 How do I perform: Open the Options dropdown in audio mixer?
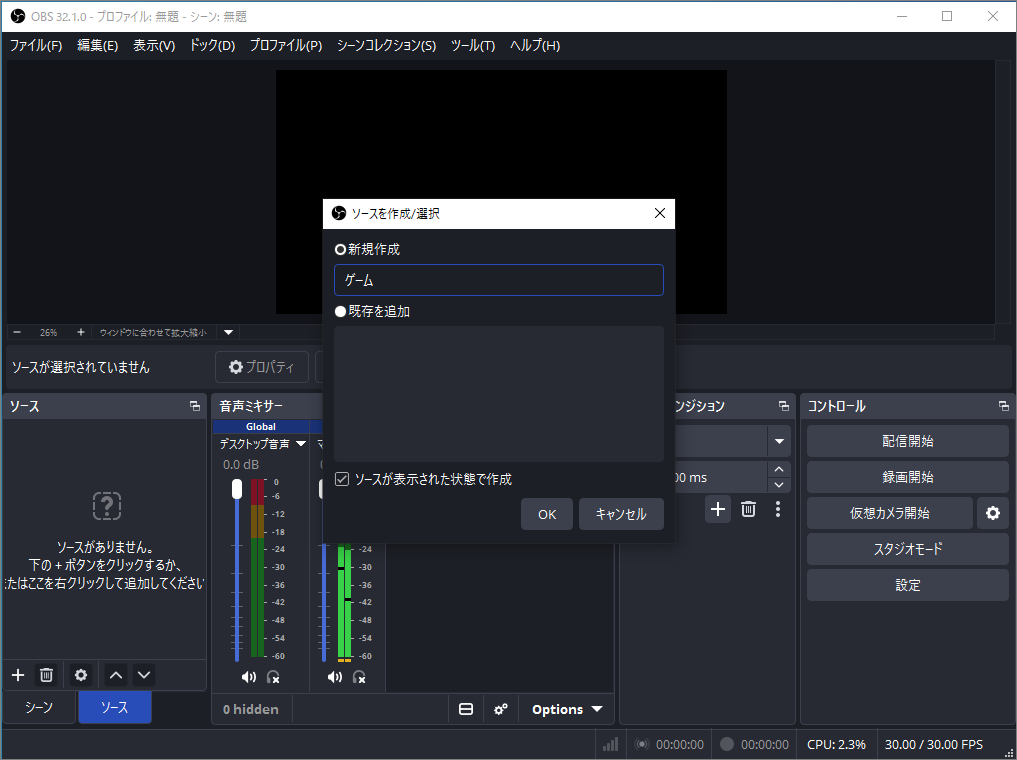click(x=567, y=709)
